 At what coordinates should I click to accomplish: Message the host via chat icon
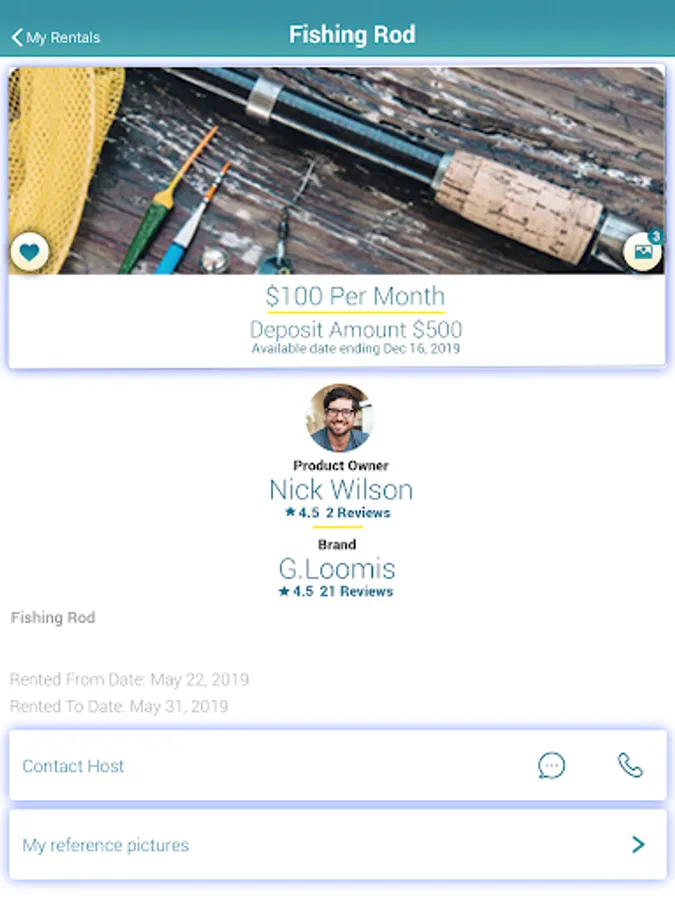tap(552, 765)
